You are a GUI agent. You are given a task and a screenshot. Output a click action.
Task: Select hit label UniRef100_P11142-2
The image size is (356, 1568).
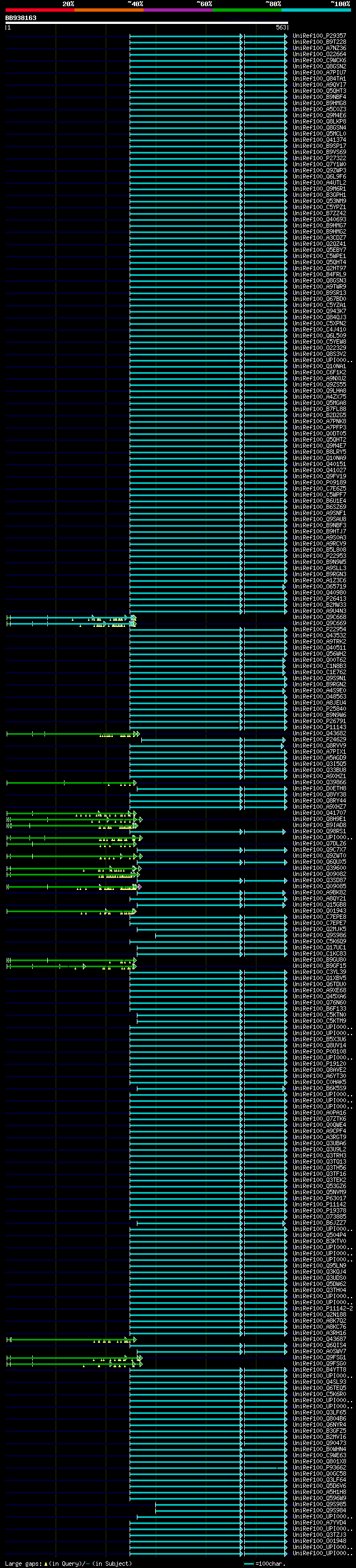(323, 1309)
